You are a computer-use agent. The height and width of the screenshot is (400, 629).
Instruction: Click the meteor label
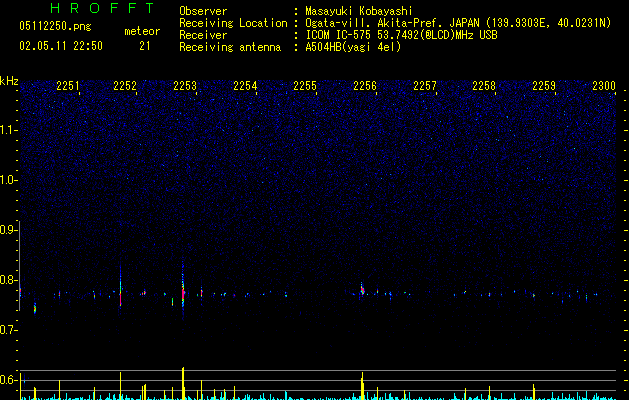click(142, 31)
